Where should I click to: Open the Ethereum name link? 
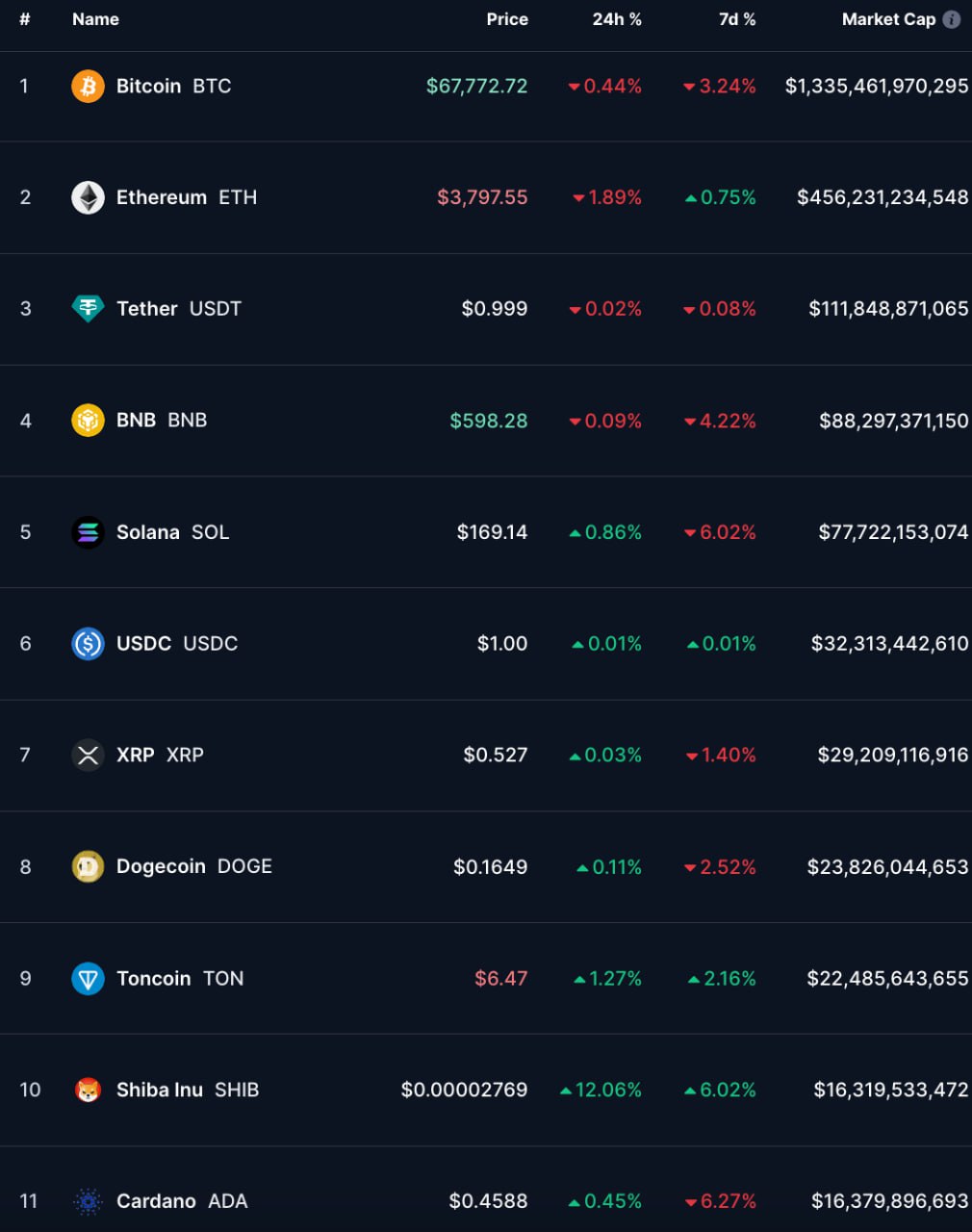click(161, 197)
